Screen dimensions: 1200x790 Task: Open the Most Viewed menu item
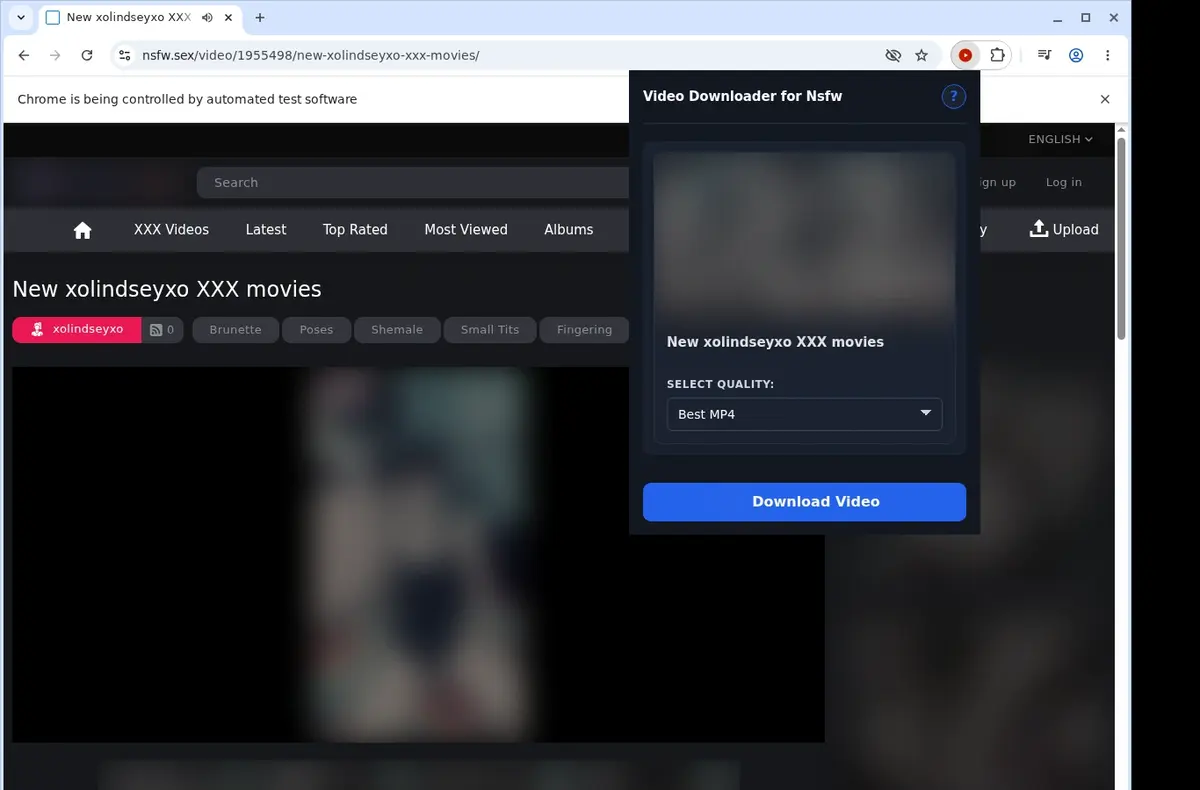pyautogui.click(x=466, y=230)
